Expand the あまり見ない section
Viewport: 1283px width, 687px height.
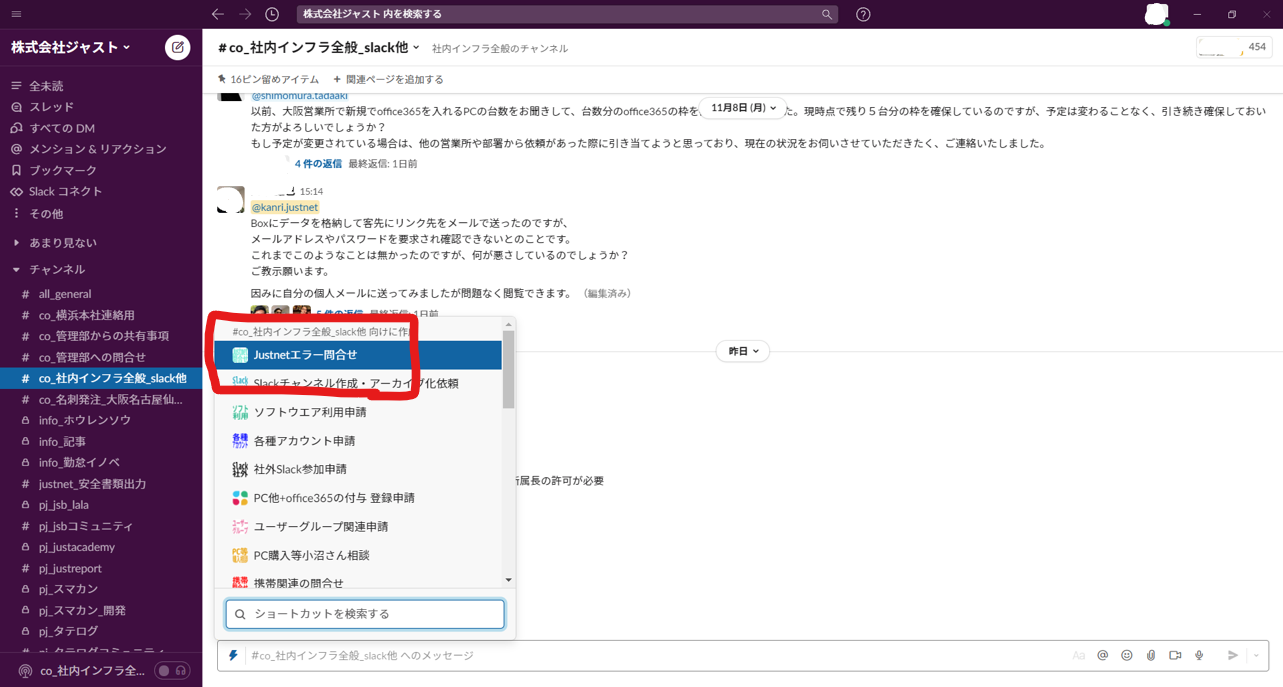click(16, 243)
